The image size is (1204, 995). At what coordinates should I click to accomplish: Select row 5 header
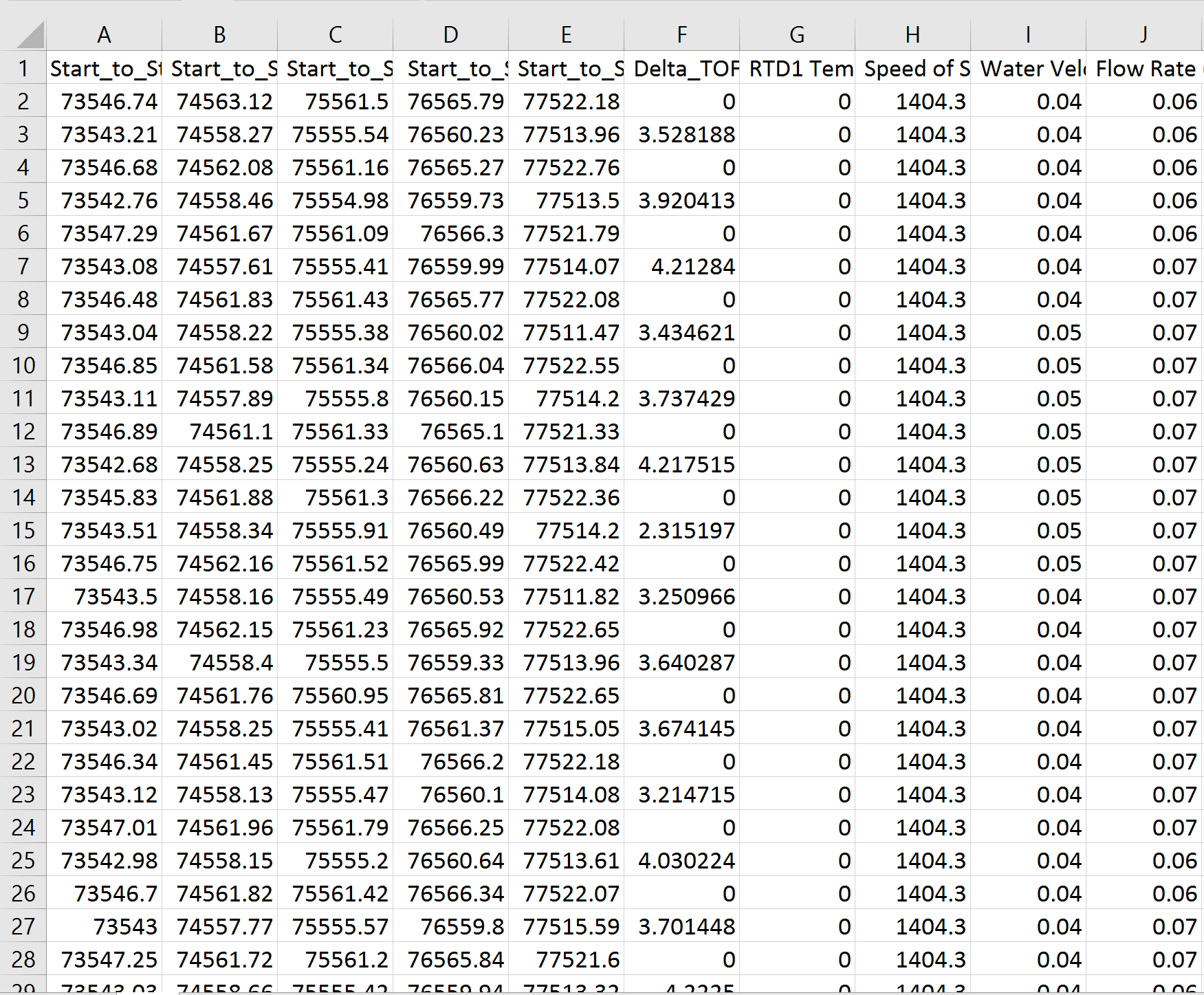pyautogui.click(x=23, y=200)
